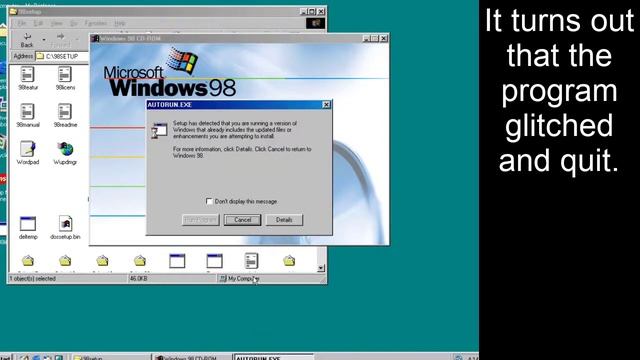The image size is (640, 360).
Task: Open the Go menu in folder window
Action: pyautogui.click(x=73, y=23)
